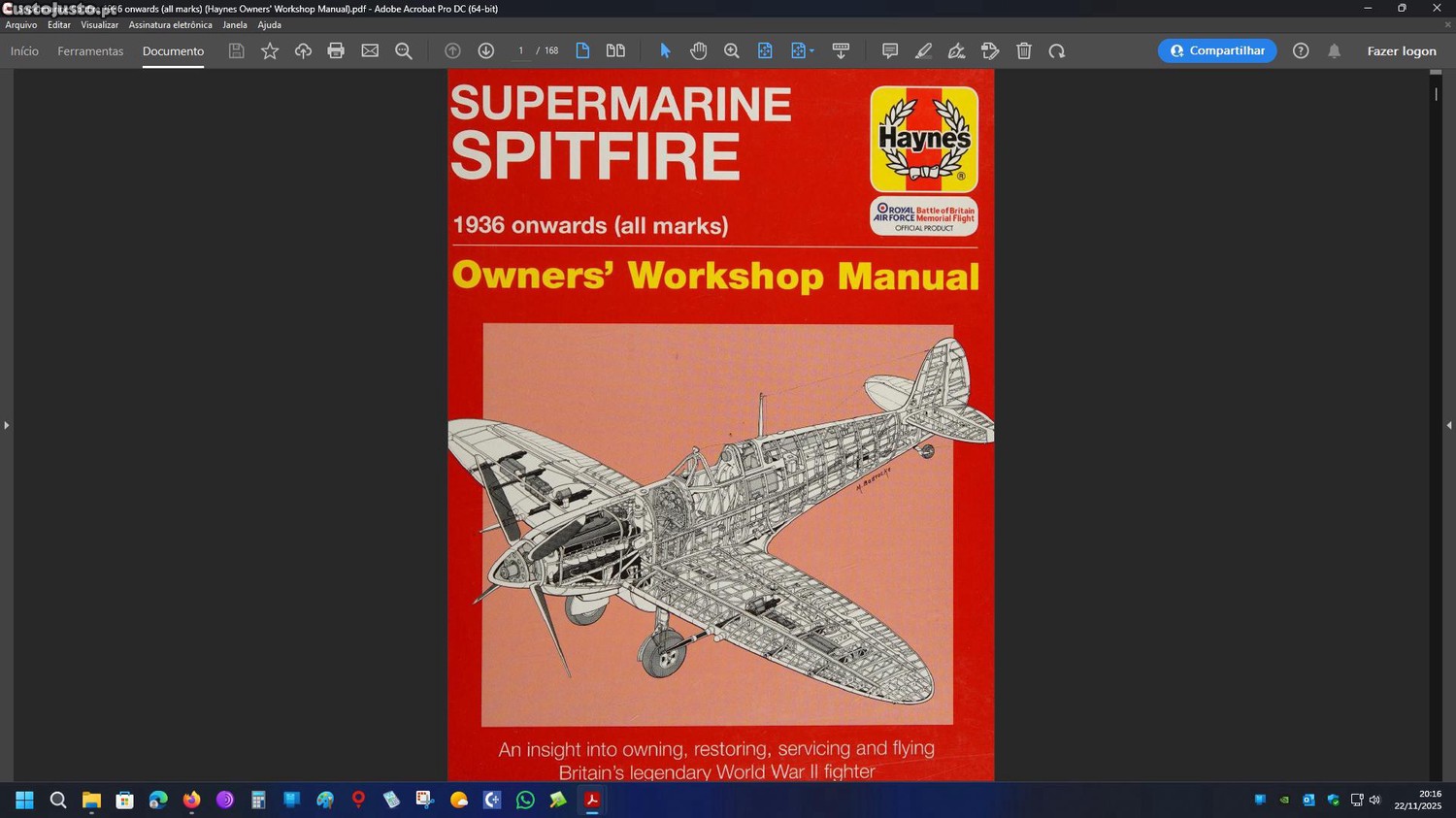
Task: Click the rotate page icon
Action: coord(1057,50)
